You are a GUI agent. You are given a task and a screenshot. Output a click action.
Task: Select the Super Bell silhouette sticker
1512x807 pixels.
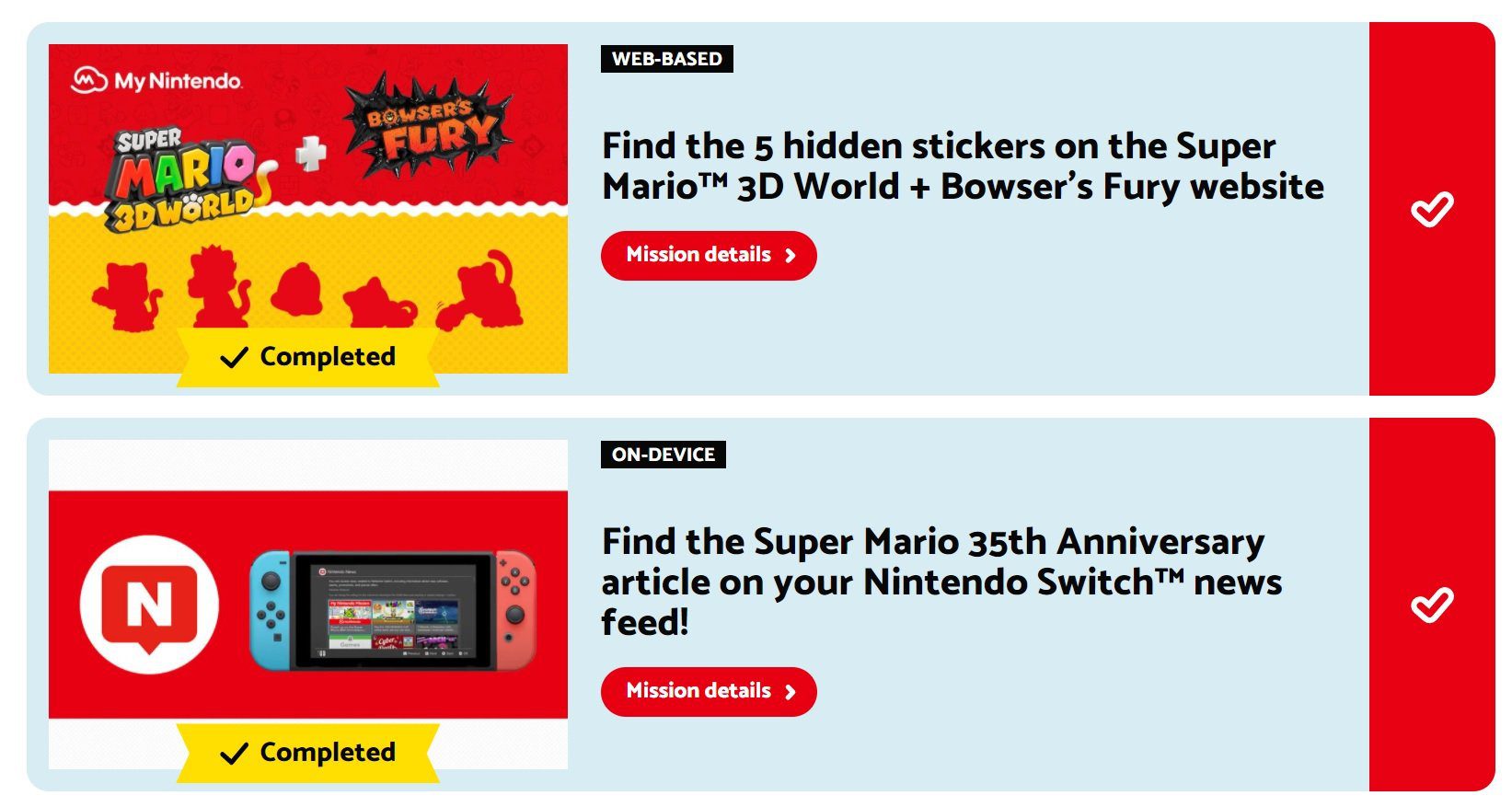pos(297,288)
